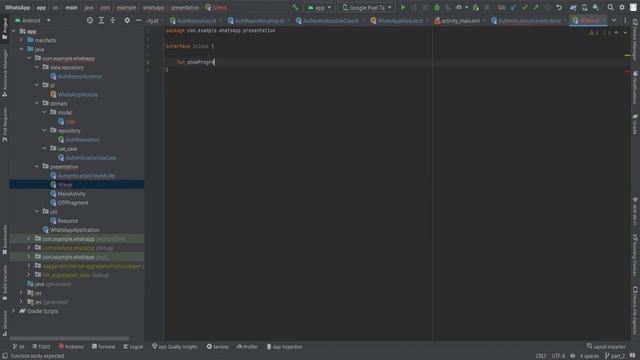Screen dimensions: 640x360
Task: Open the Build Variants side panel
Action: point(4,282)
